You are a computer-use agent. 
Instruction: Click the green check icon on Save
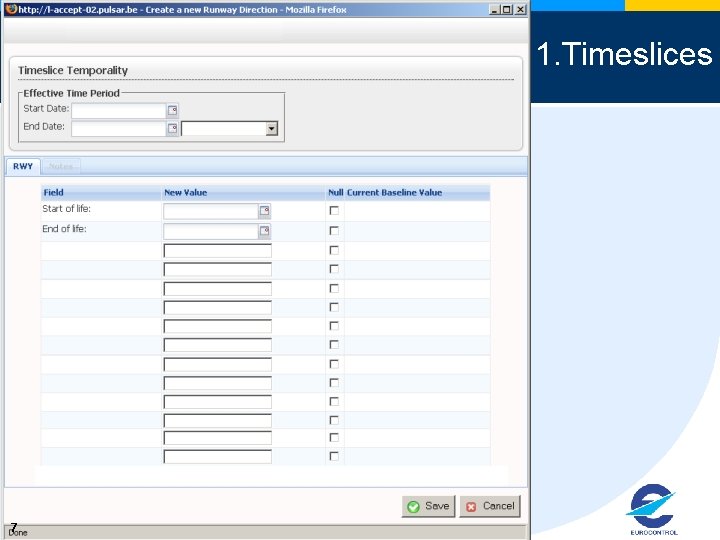point(413,506)
